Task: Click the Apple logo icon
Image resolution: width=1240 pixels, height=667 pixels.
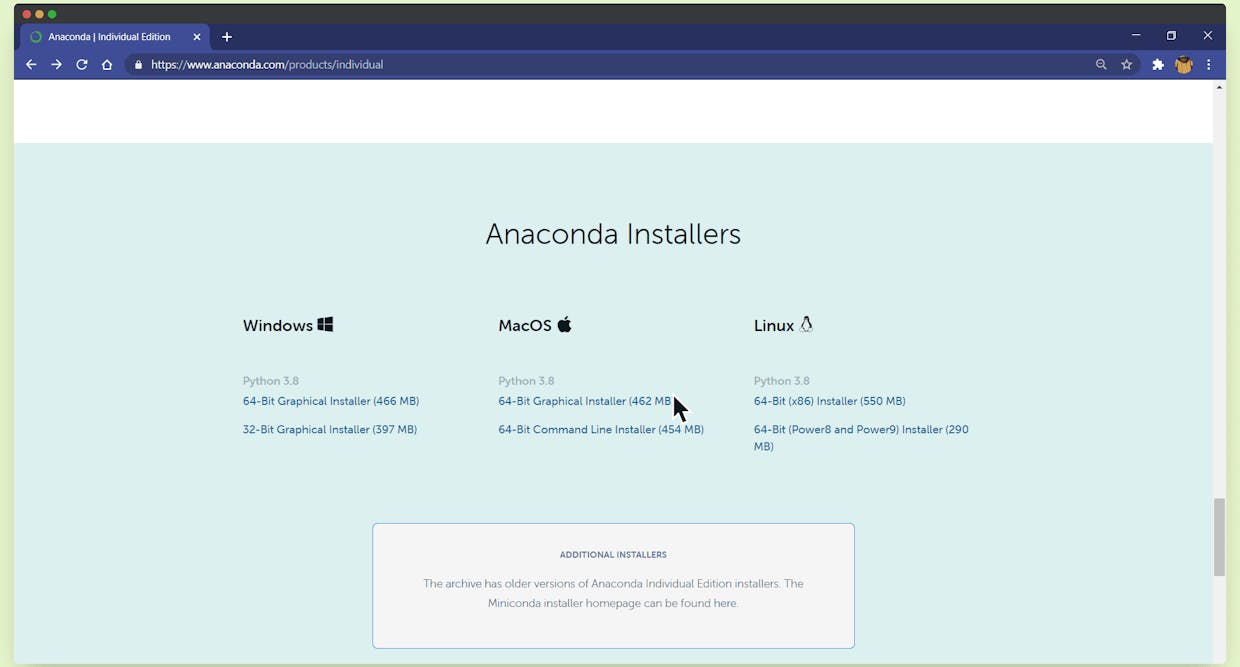Action: coord(564,324)
